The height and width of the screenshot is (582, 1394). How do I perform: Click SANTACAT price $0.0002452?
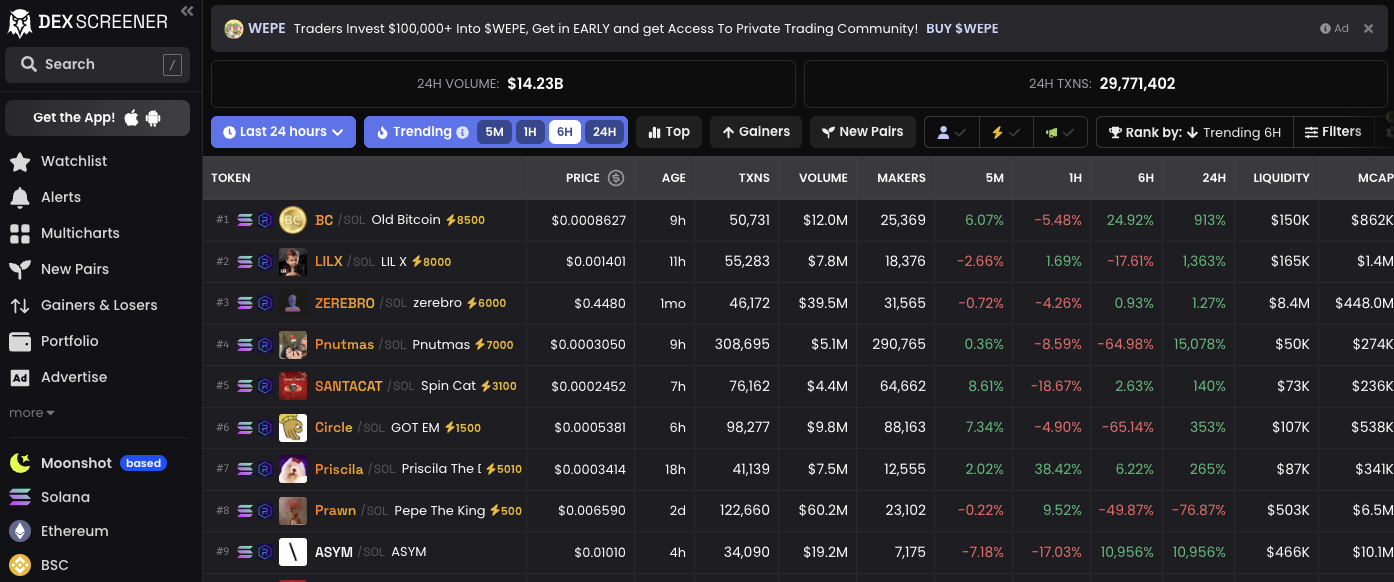pos(588,386)
